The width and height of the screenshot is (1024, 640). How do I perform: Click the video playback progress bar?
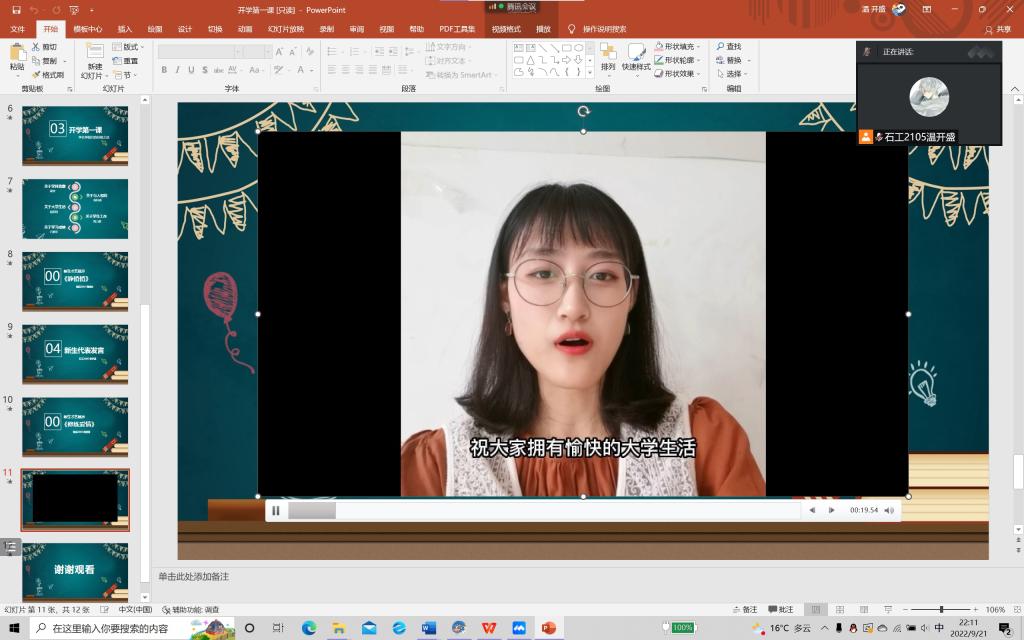click(560, 511)
